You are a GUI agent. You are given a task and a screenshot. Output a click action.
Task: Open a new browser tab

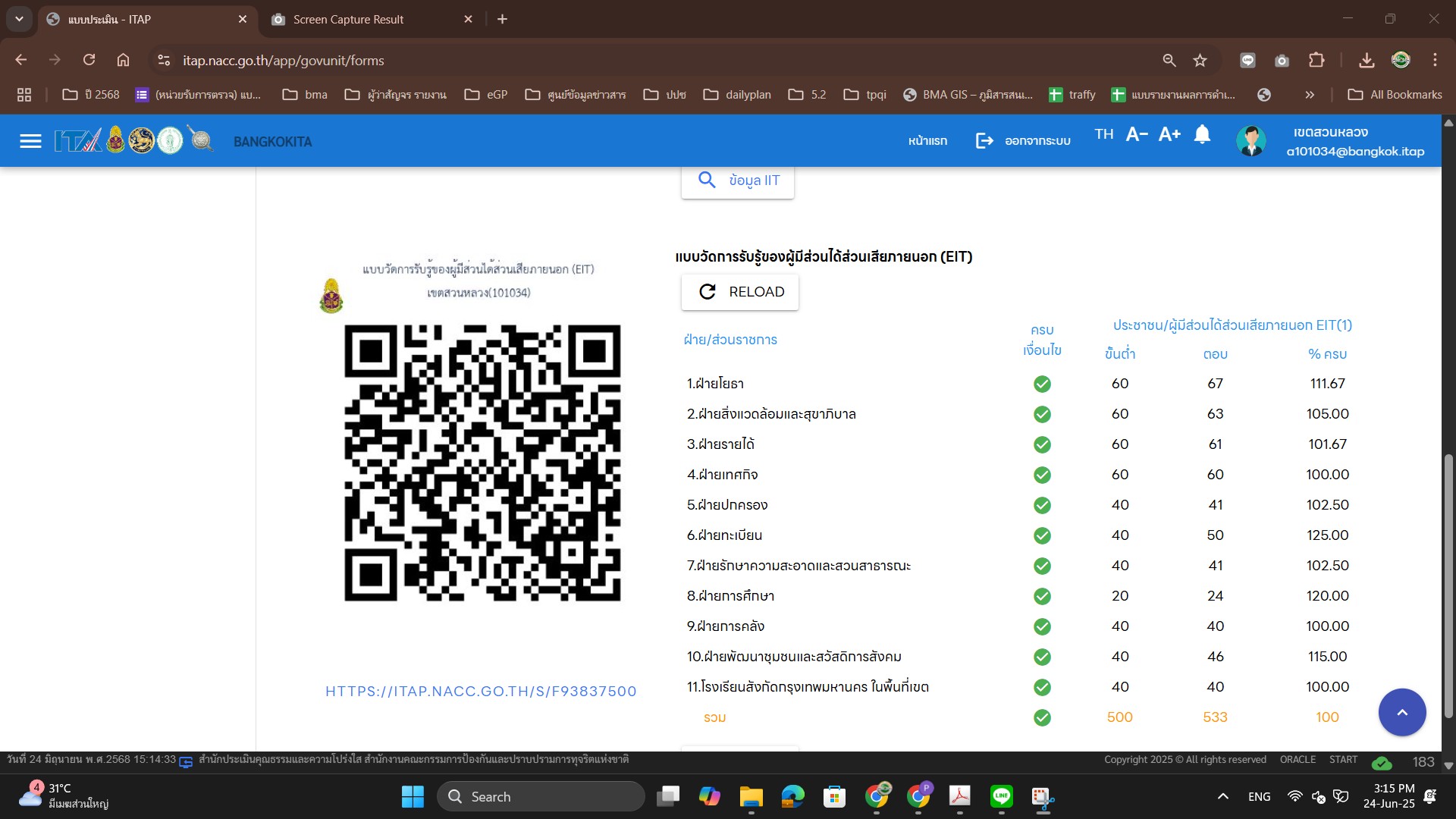click(502, 19)
